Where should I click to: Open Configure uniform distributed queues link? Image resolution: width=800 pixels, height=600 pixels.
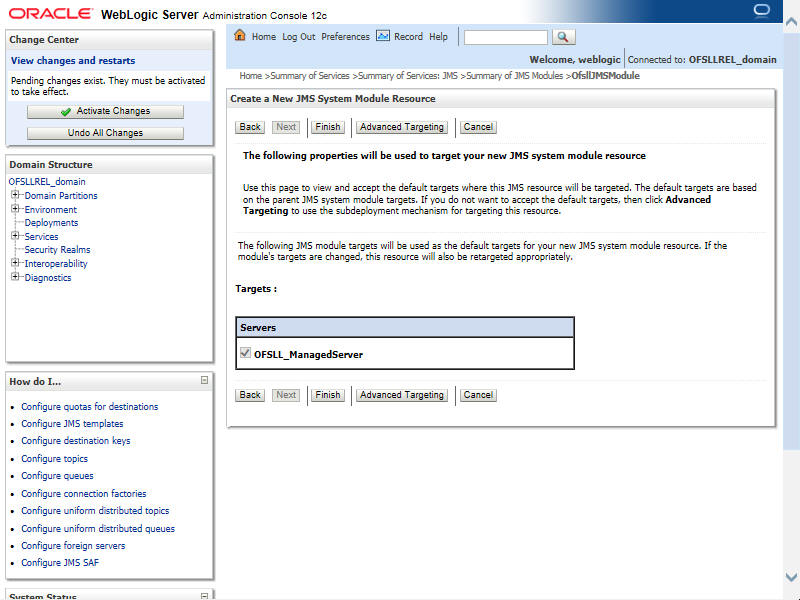pyautogui.click(x=98, y=529)
